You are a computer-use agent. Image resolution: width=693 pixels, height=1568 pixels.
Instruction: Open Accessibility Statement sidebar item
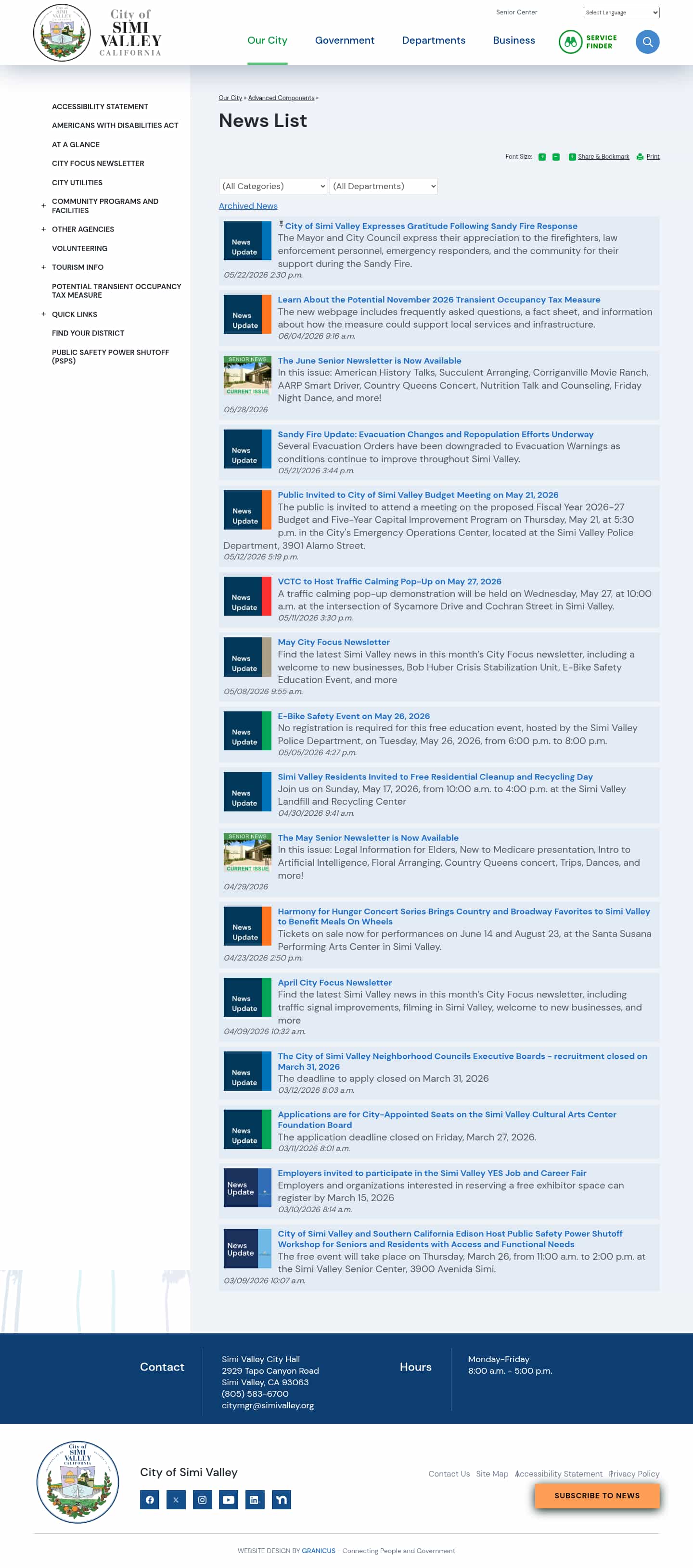tap(100, 106)
